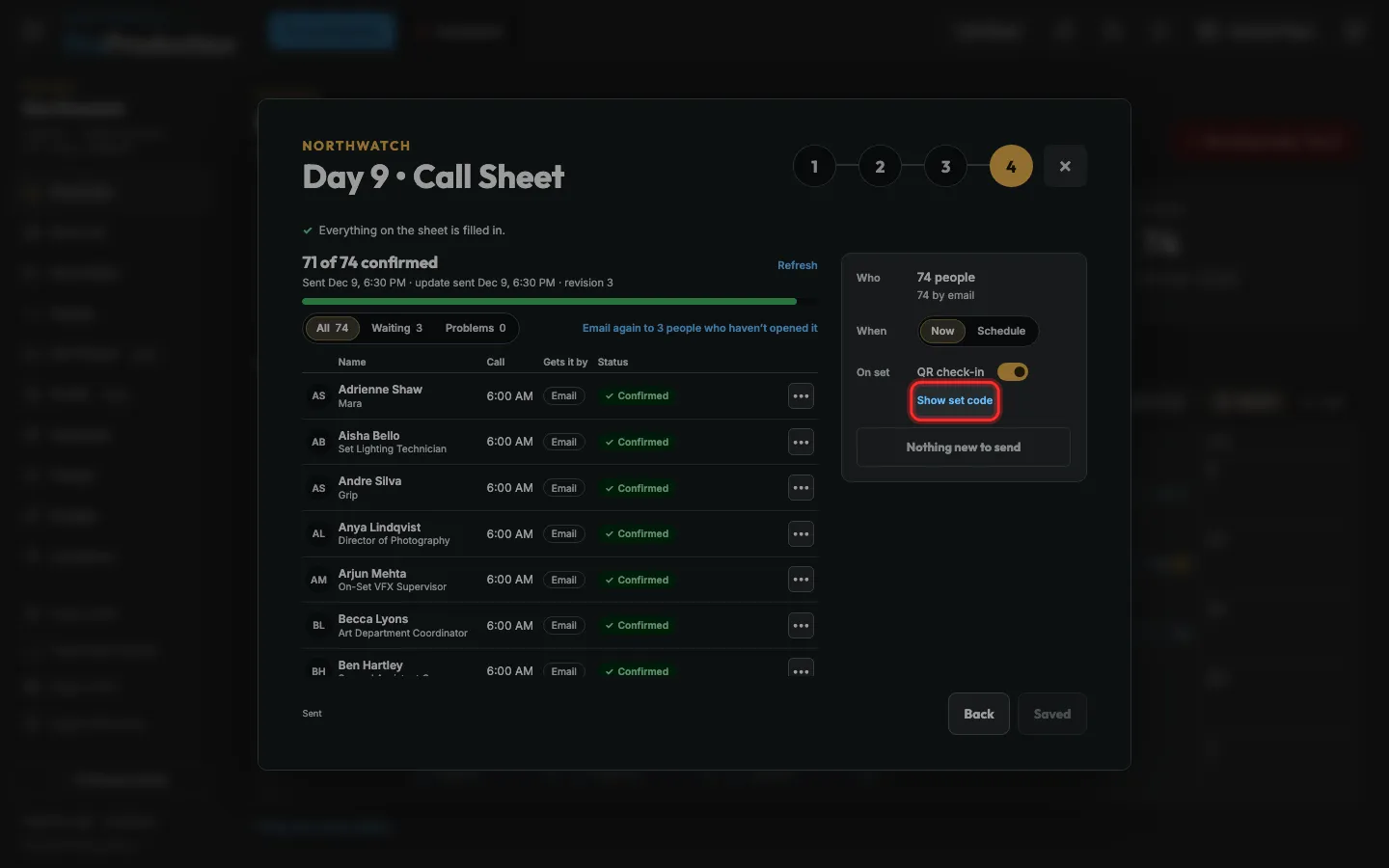This screenshot has width=1389, height=868.
Task: Click Adrienne Shaw's AS avatar
Action: 318,396
